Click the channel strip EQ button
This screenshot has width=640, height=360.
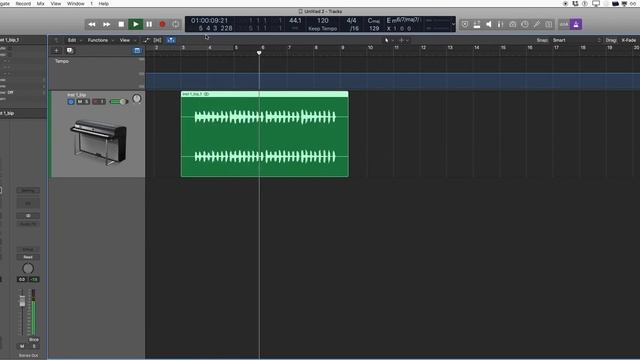pos(28,203)
